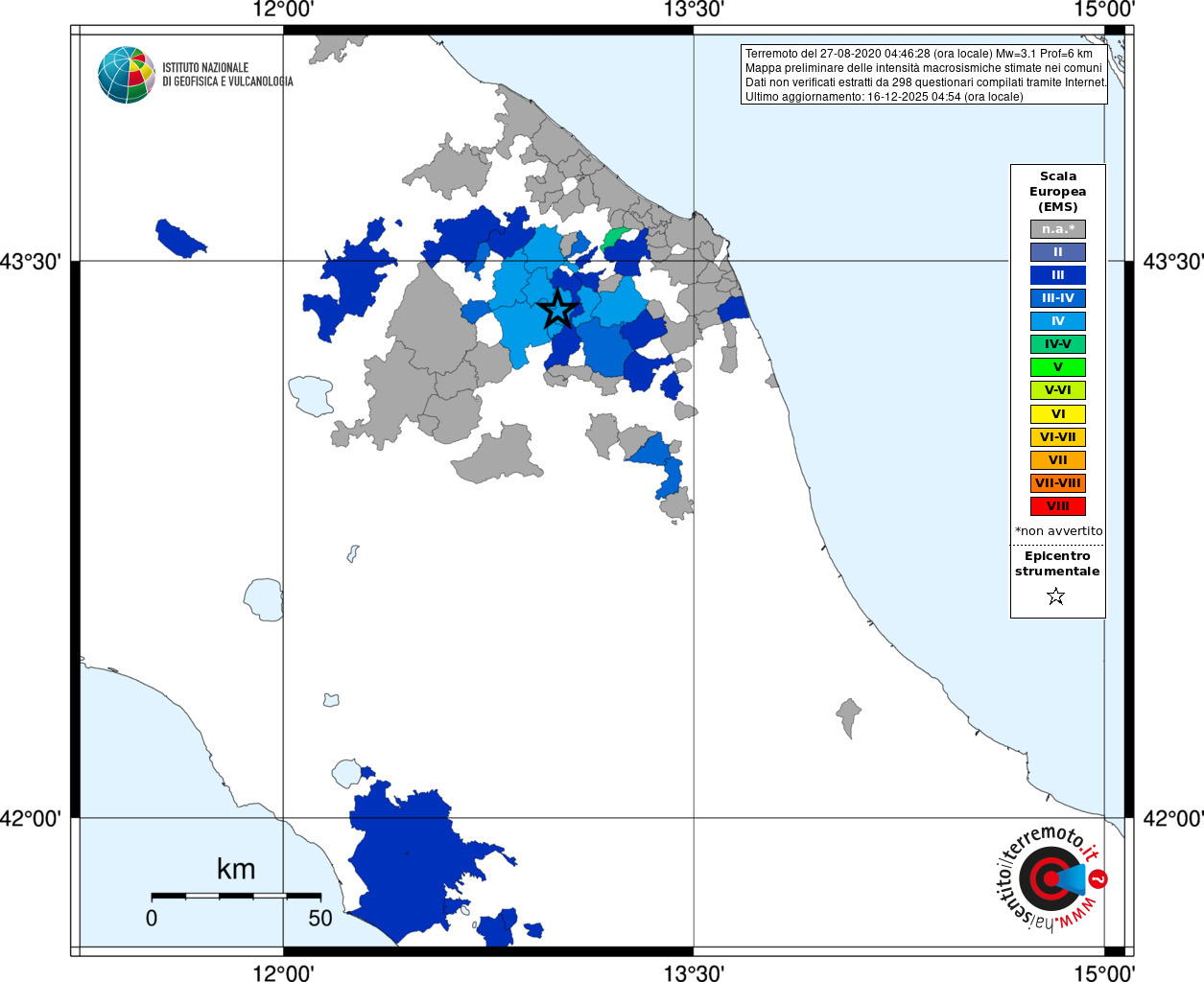Screen dimensions: 1204x982
Task: Click the Epicentro strumentale label
Action: 1057,564
